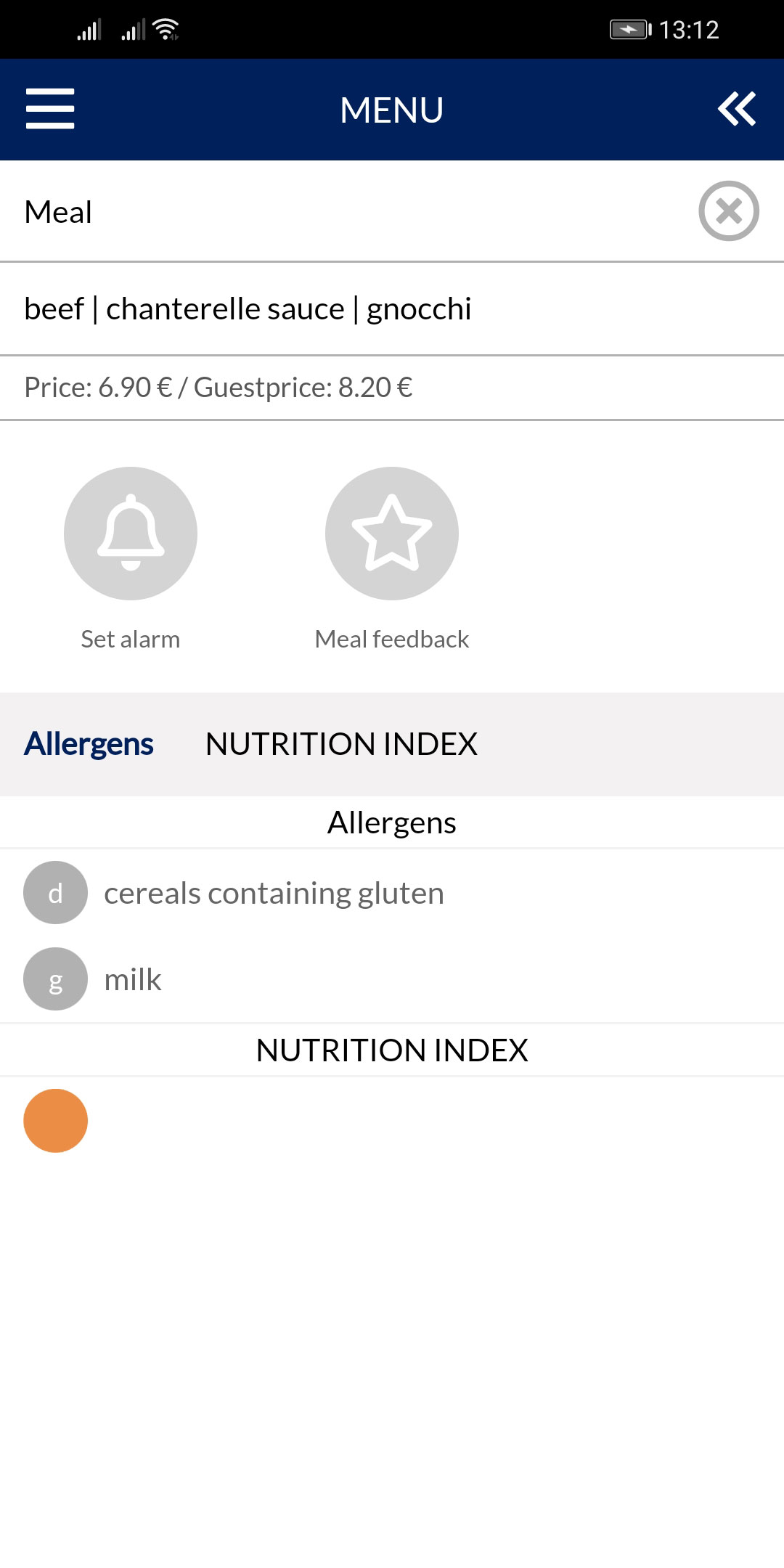
Task: Close the Meal detail view
Action: (x=729, y=211)
